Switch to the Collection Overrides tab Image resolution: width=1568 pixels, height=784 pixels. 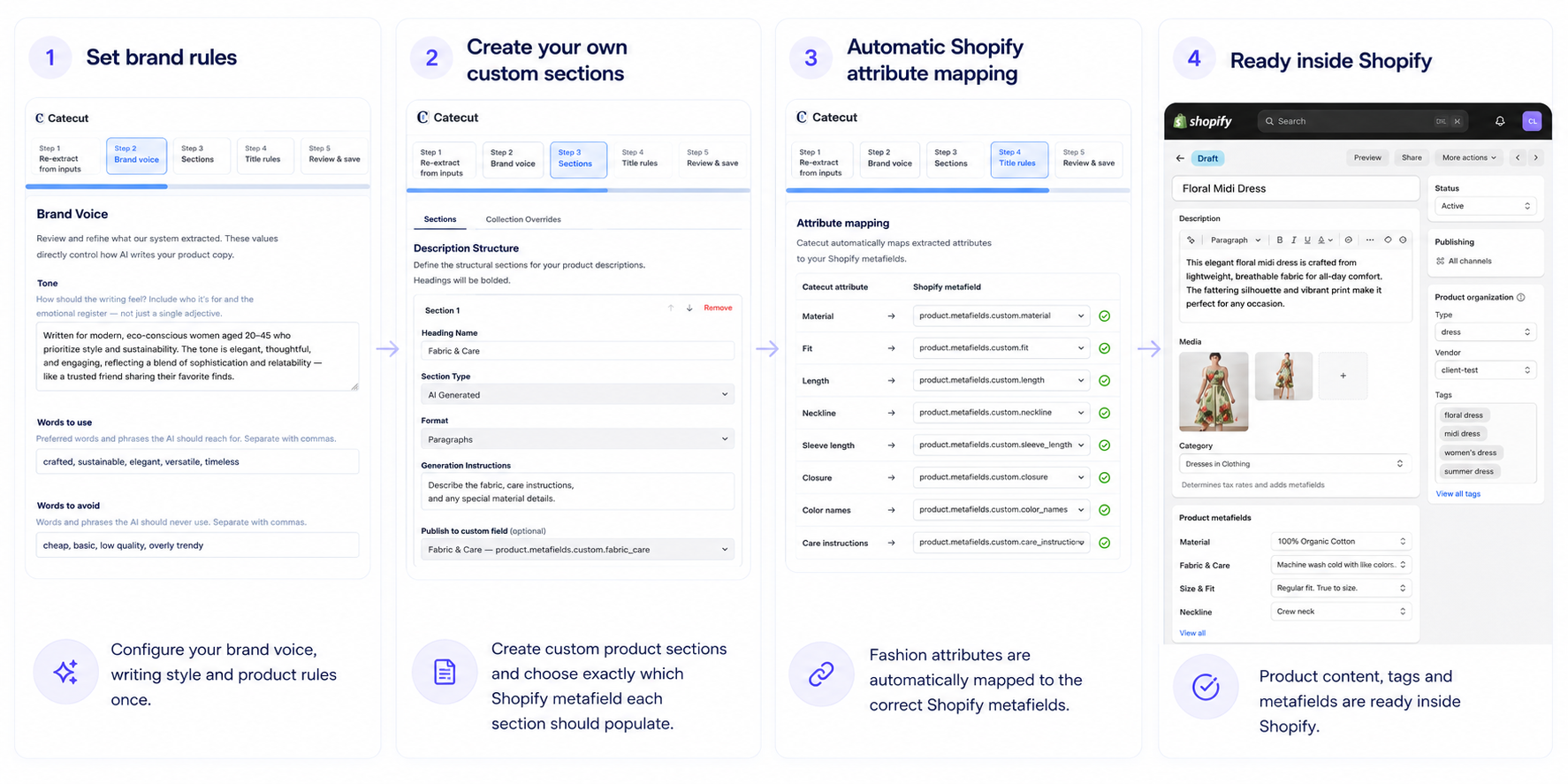point(523,219)
